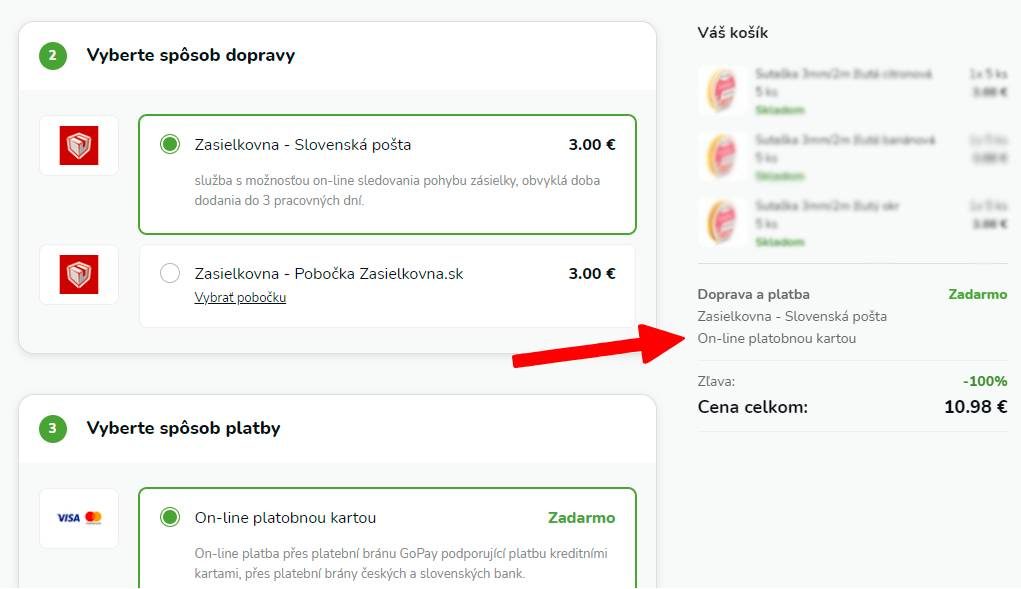This screenshot has width=1021, height=589.
Task: Click the third blurred product name in cart
Action: click(827, 206)
